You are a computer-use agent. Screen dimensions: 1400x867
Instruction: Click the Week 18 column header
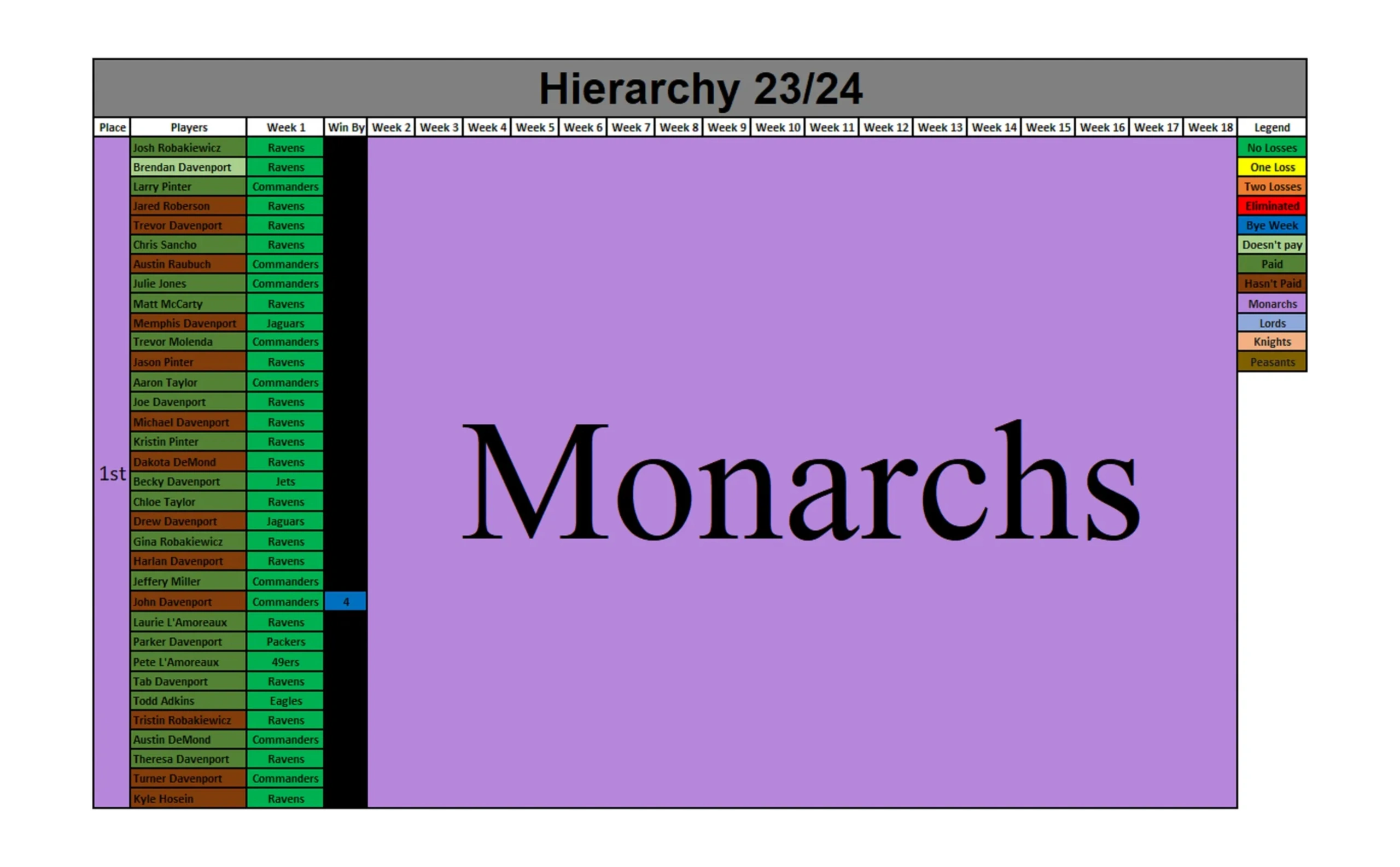pos(1210,127)
